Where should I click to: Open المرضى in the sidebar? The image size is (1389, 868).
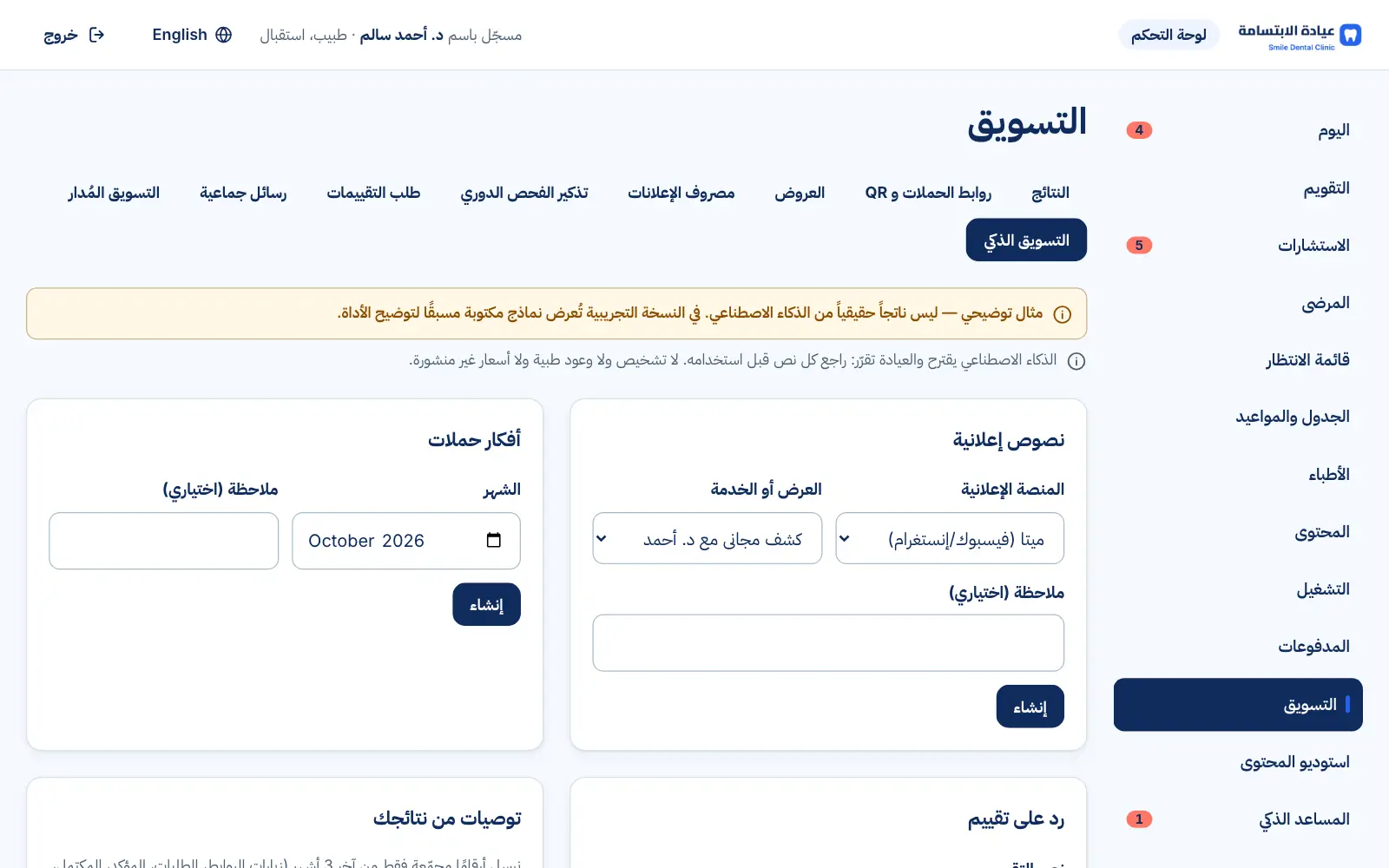[1238, 303]
